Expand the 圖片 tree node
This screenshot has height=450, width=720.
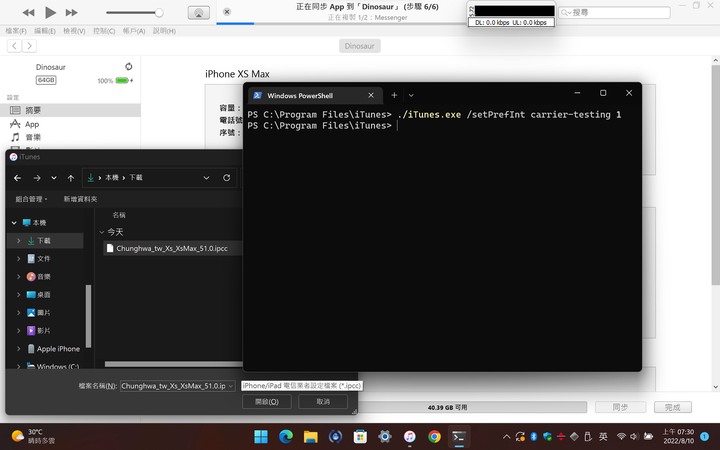[18, 313]
